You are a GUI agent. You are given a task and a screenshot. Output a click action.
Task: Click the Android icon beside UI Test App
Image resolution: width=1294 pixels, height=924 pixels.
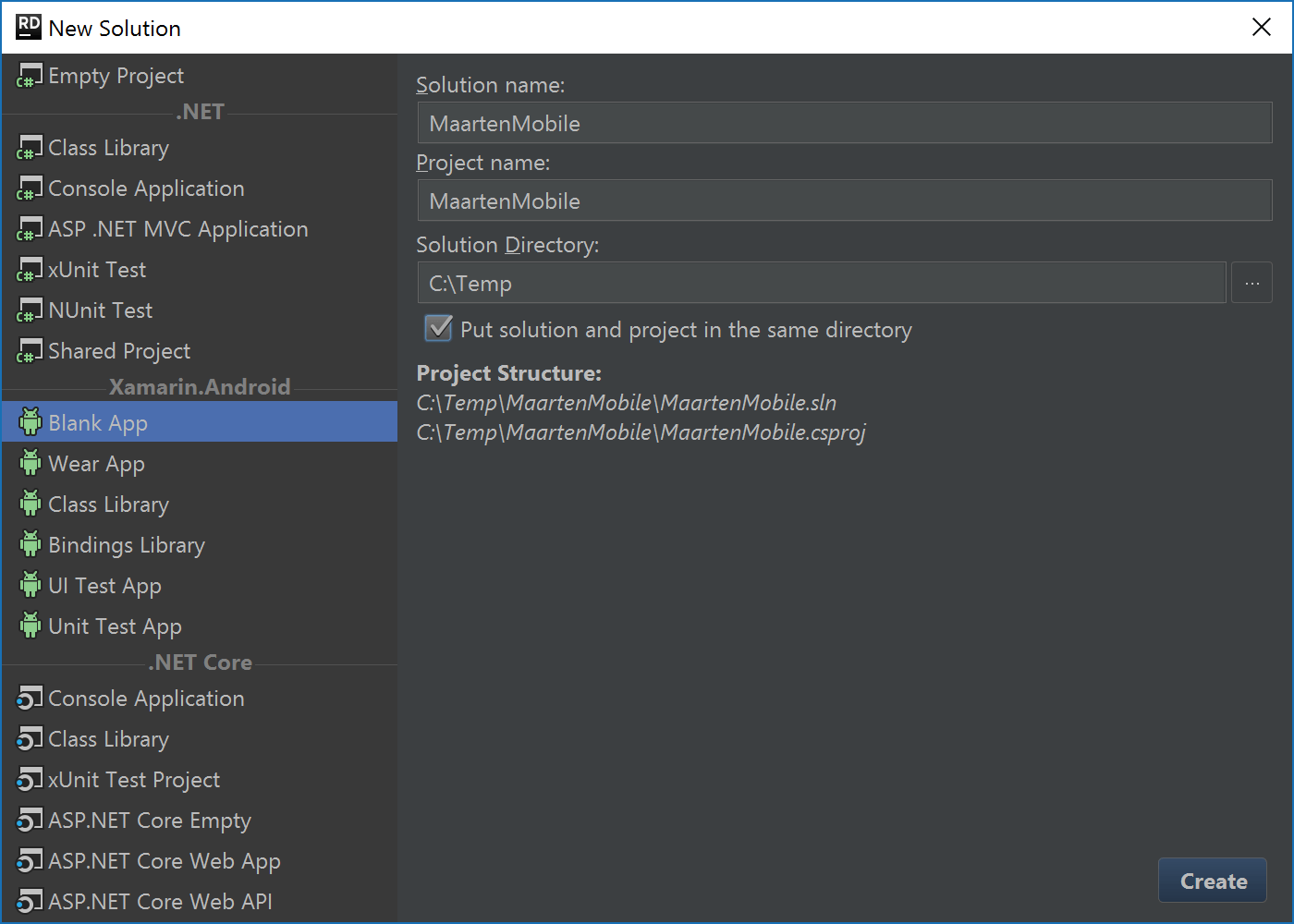pyautogui.click(x=31, y=585)
